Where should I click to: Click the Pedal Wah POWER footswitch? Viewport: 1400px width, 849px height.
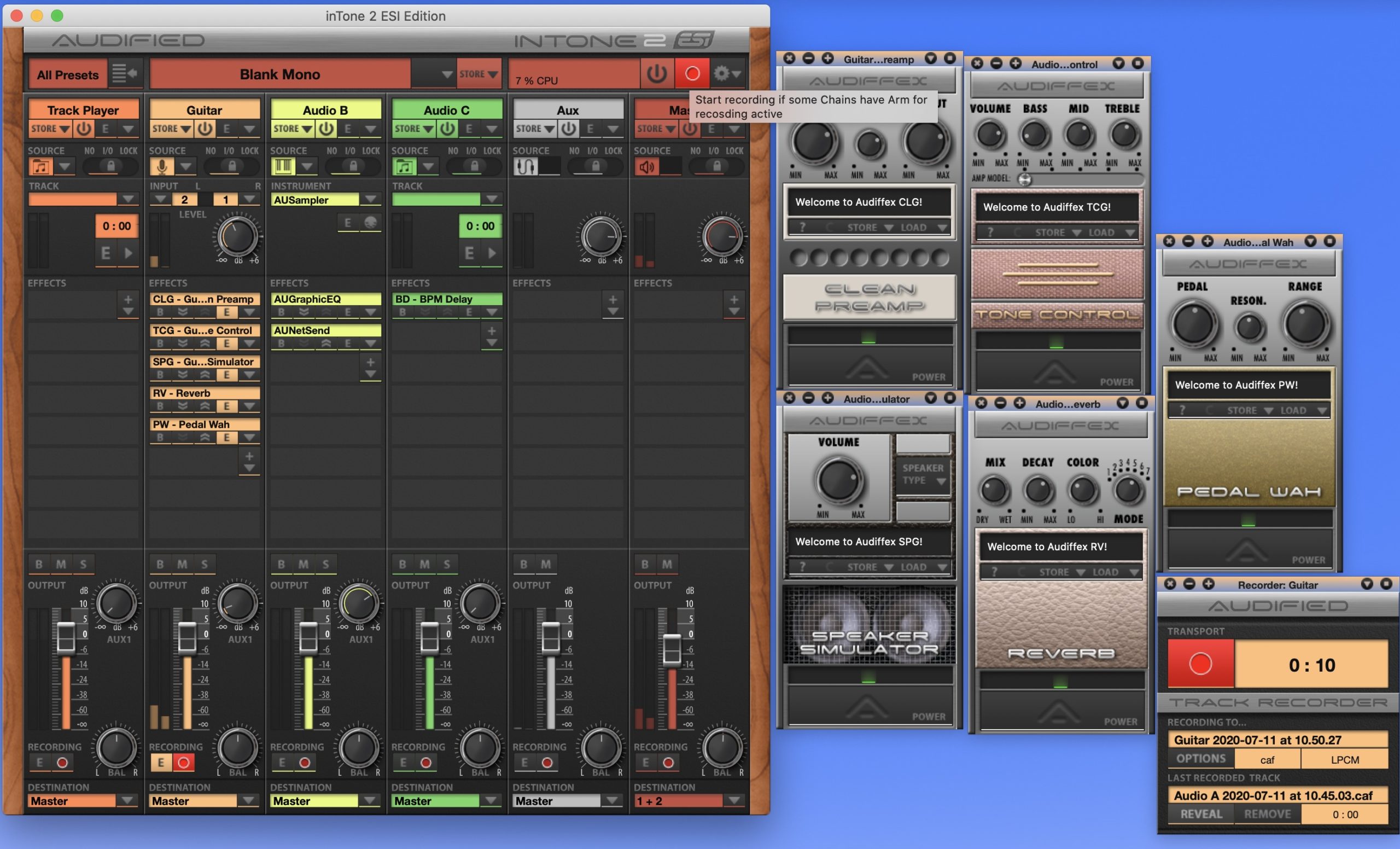click(1249, 548)
